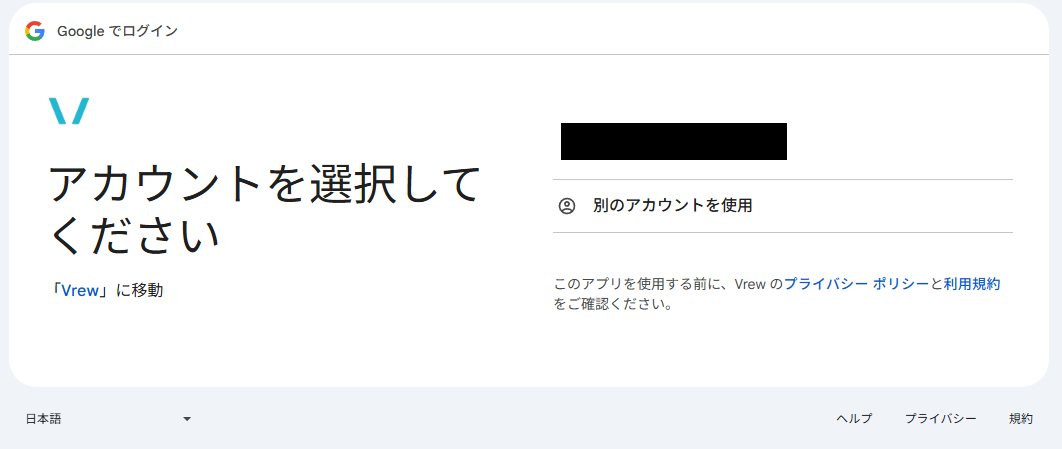This screenshot has width=1062, height=449.
Task: Click the をご確認ください text line
Action: tap(613, 305)
